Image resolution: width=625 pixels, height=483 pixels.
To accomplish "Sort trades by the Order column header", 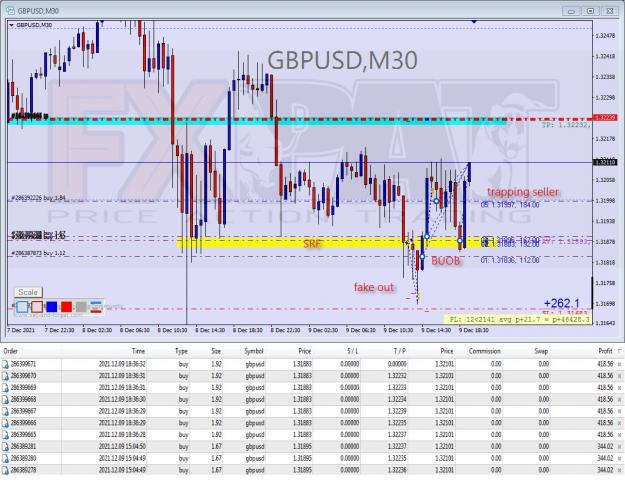I will pos(10,351).
